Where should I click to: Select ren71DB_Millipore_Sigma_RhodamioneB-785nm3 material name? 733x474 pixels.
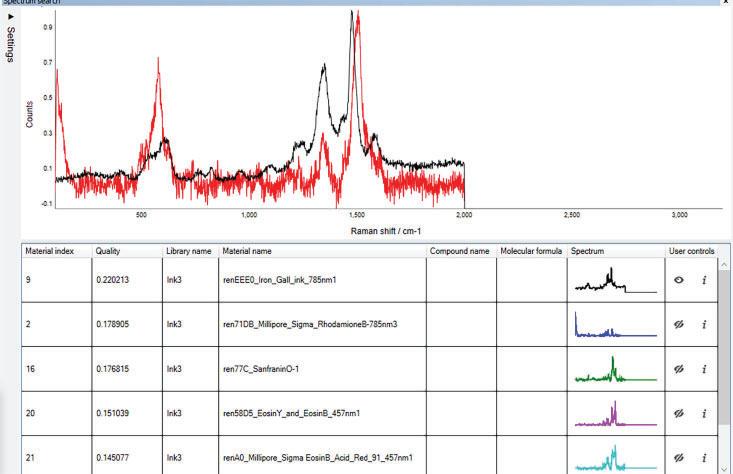310,324
